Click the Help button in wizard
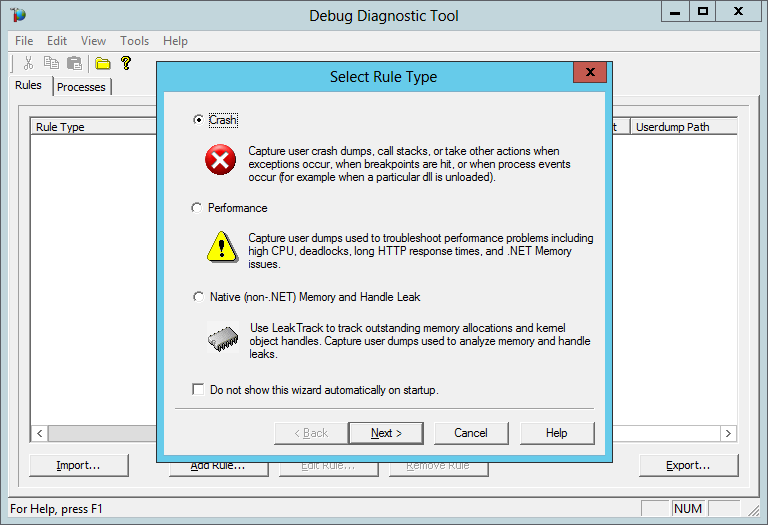The height and width of the screenshot is (525, 768). tap(557, 433)
